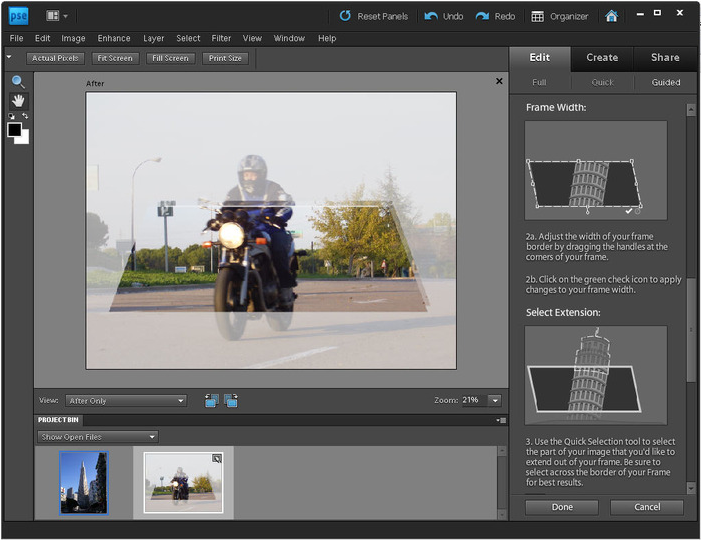The image size is (701, 540).
Task: Open the View After Only dropdown
Action: click(126, 400)
